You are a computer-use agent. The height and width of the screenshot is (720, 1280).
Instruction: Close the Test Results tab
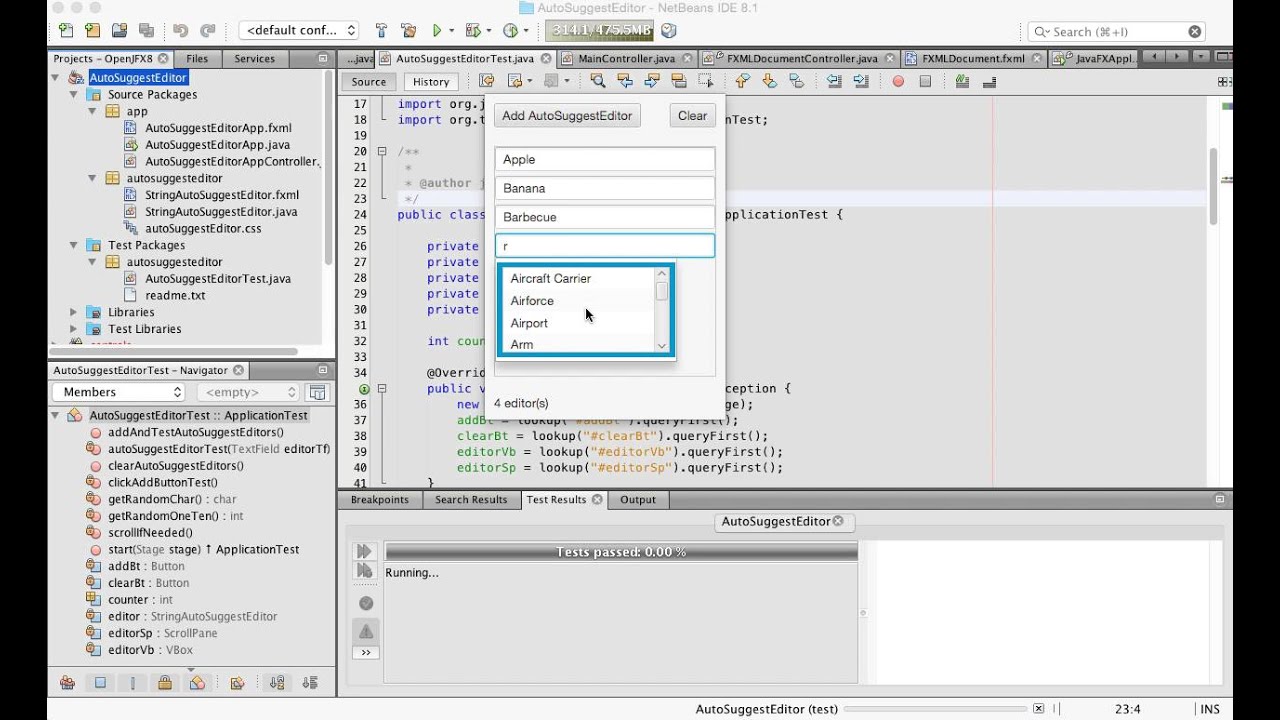(x=597, y=500)
